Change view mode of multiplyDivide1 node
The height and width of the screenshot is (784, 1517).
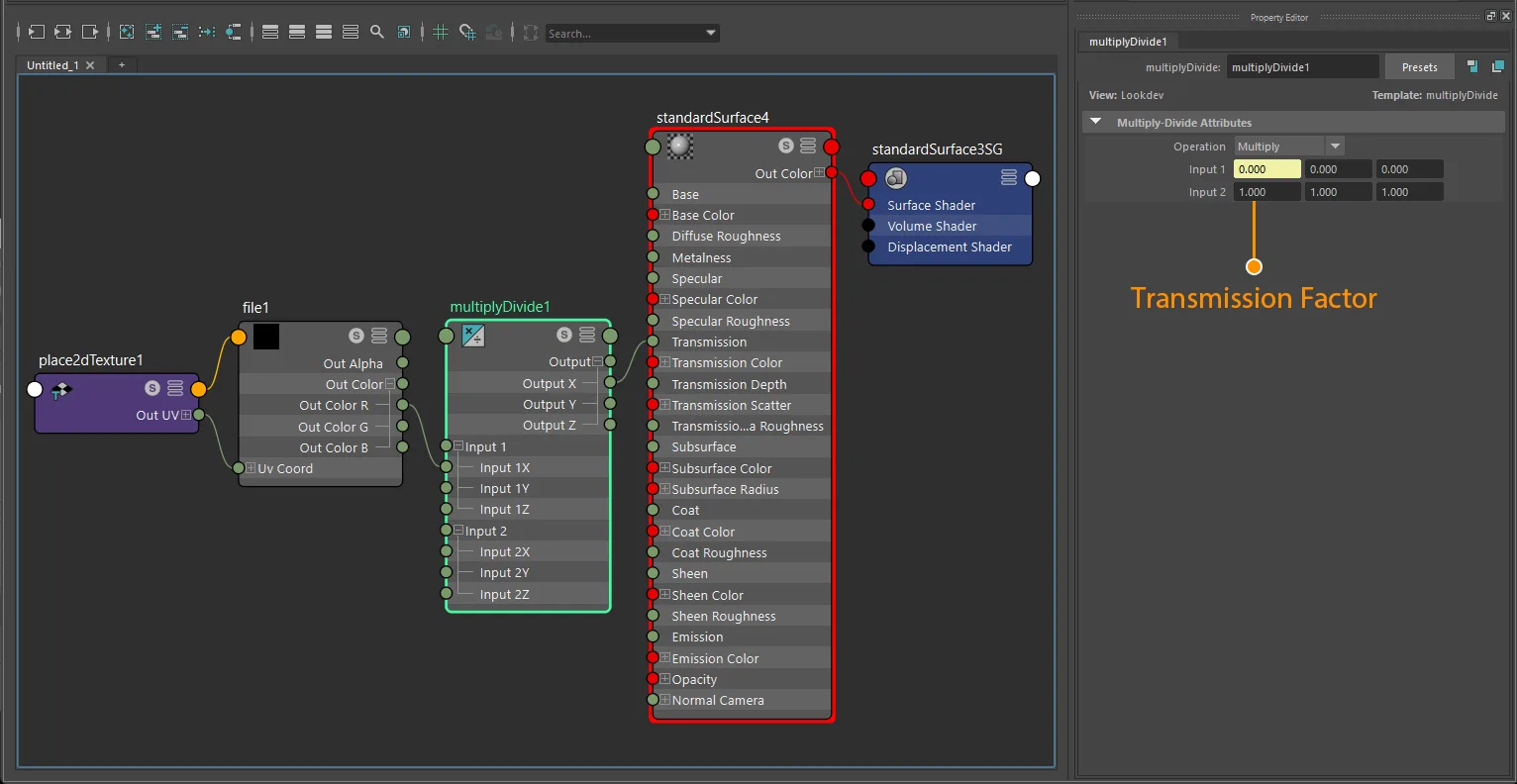(x=587, y=335)
